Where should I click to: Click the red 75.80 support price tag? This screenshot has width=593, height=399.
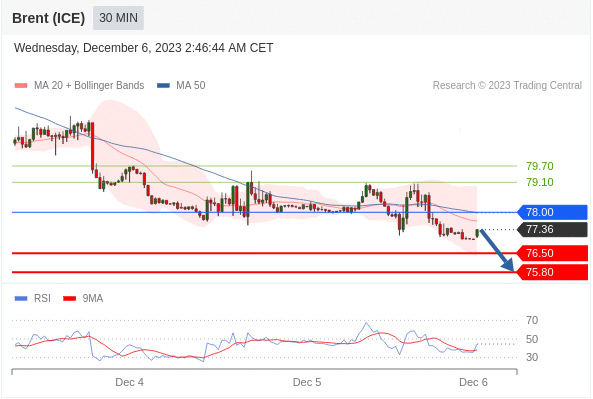point(552,272)
